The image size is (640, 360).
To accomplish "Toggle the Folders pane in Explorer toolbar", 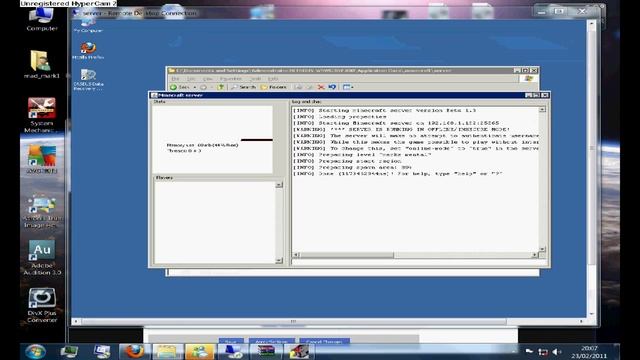I will pyautogui.click(x=273, y=87).
